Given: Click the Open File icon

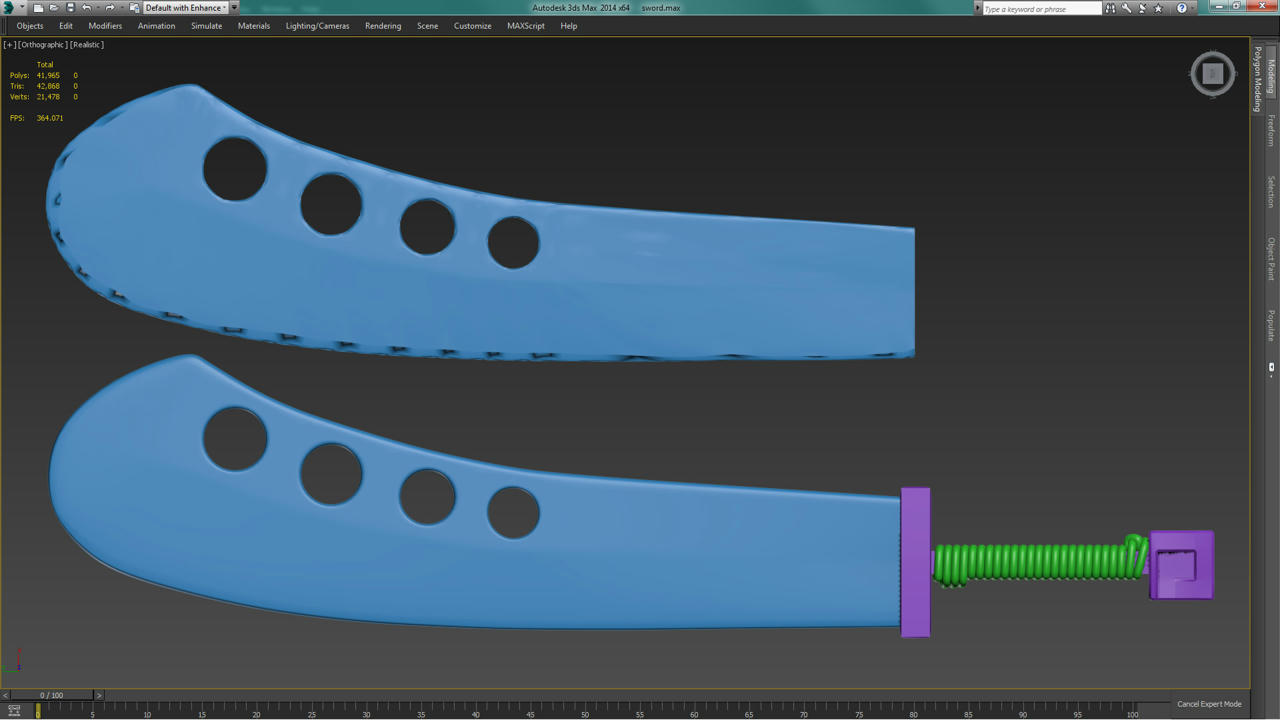Looking at the screenshot, I should pyautogui.click(x=54, y=8).
